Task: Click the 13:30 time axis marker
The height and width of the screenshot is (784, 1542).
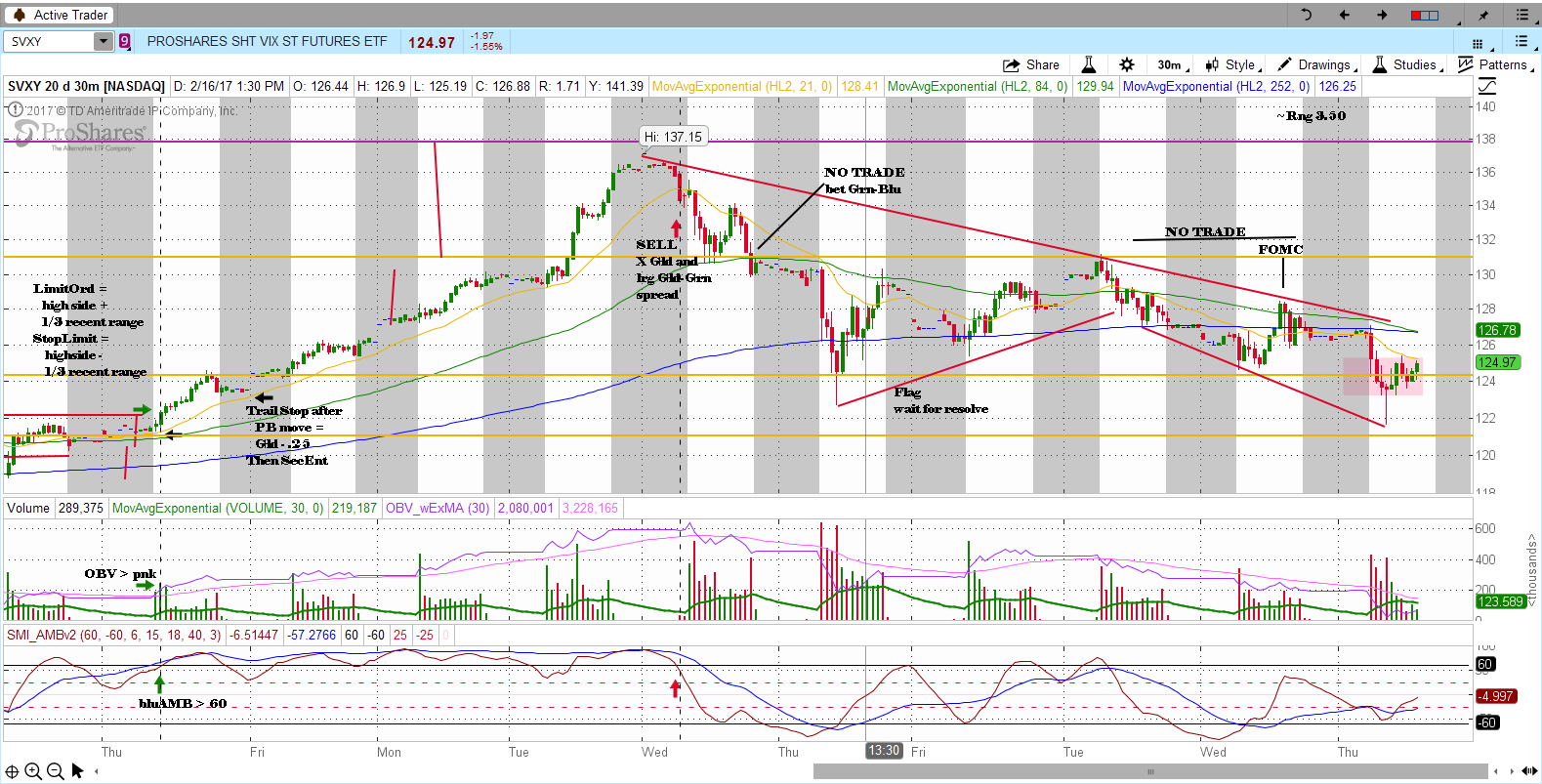Action: tap(884, 751)
